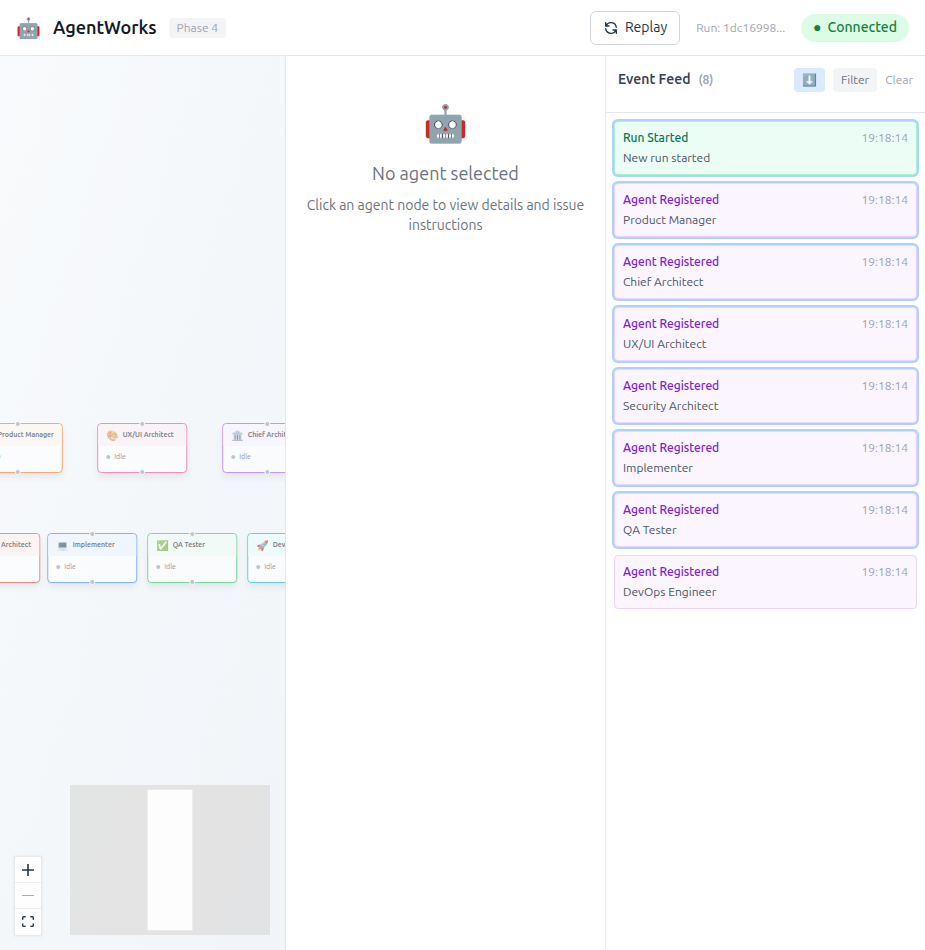The image size is (925, 950).
Task: Expand the Run Started event card
Action: 765,147
